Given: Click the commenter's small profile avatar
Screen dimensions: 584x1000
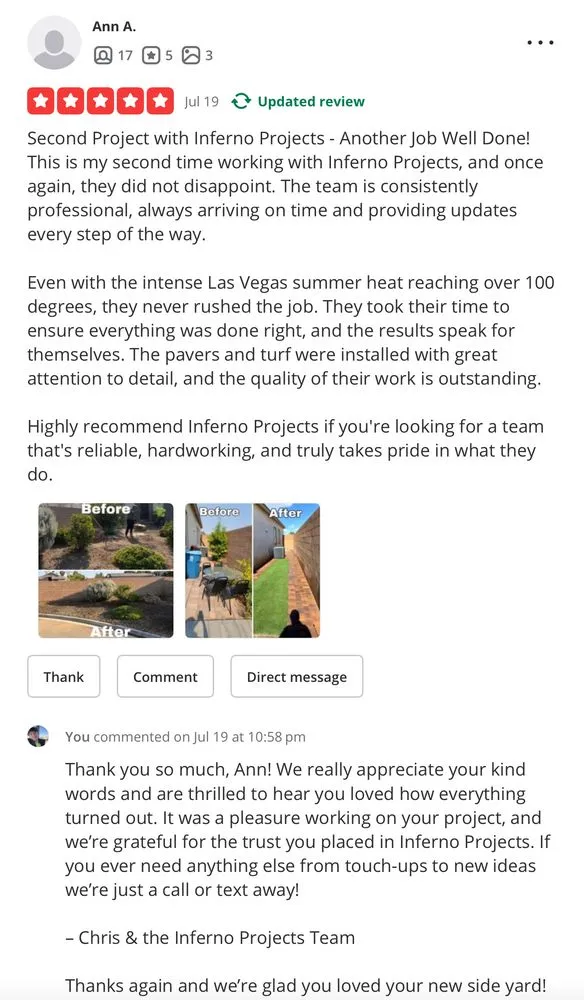Looking at the screenshot, I should pyautogui.click(x=38, y=736).
